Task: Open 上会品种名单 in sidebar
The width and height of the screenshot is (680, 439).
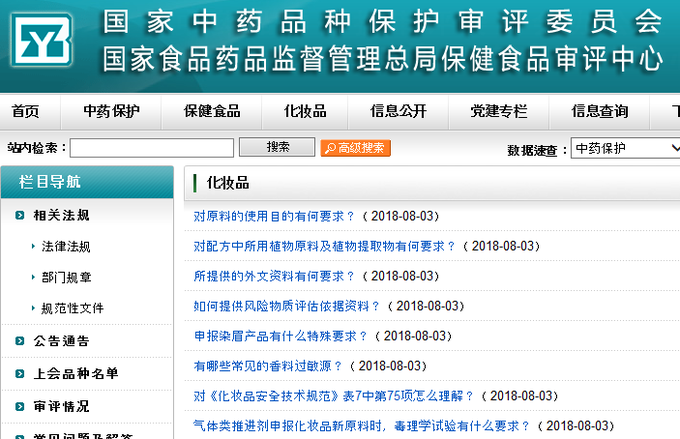Action: [x=76, y=373]
